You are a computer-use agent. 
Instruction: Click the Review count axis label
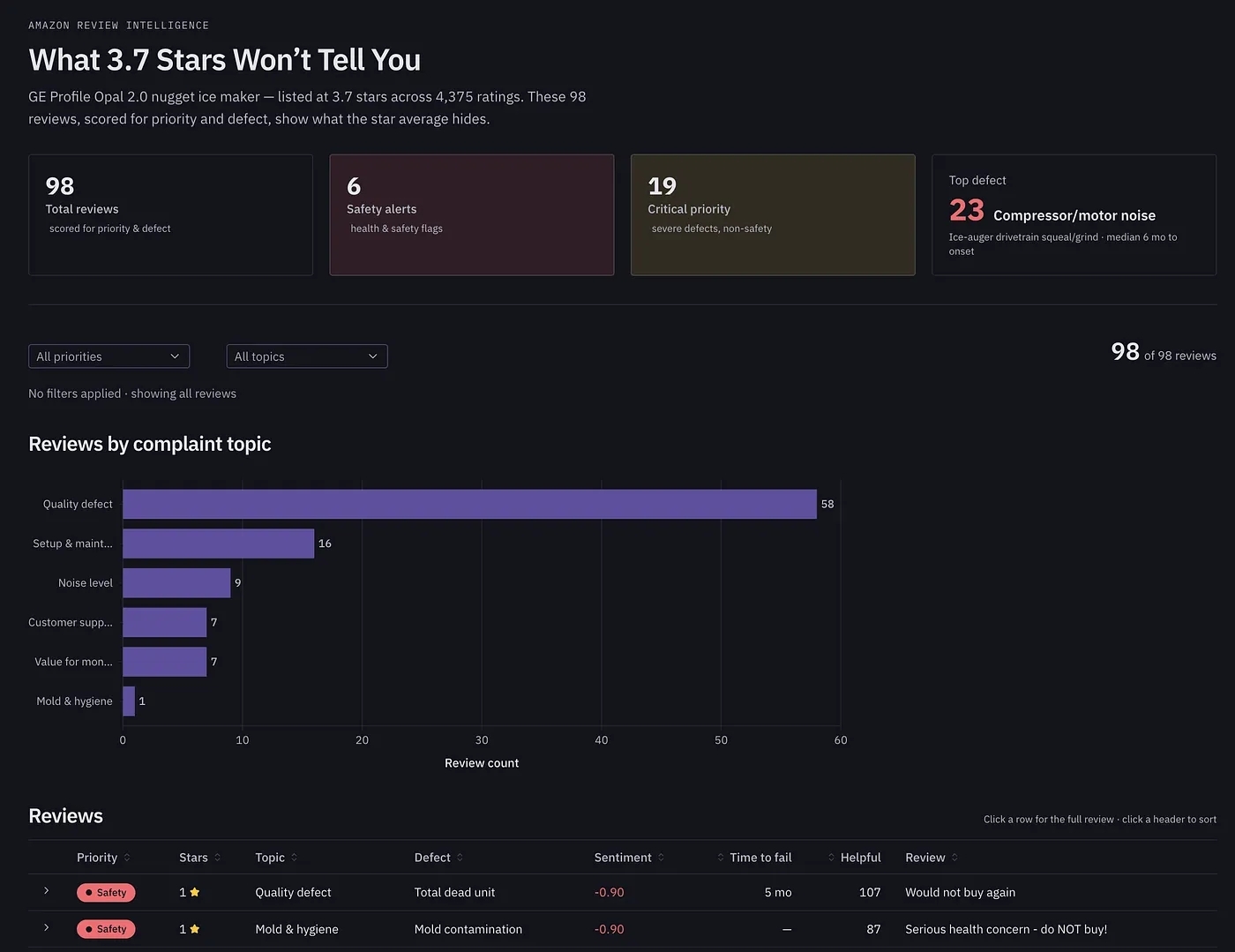(x=482, y=763)
